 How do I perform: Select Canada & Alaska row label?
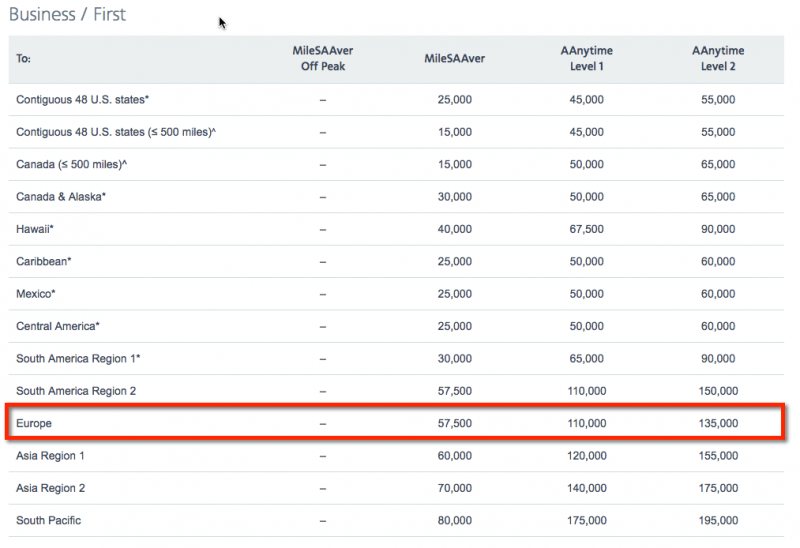(x=61, y=197)
